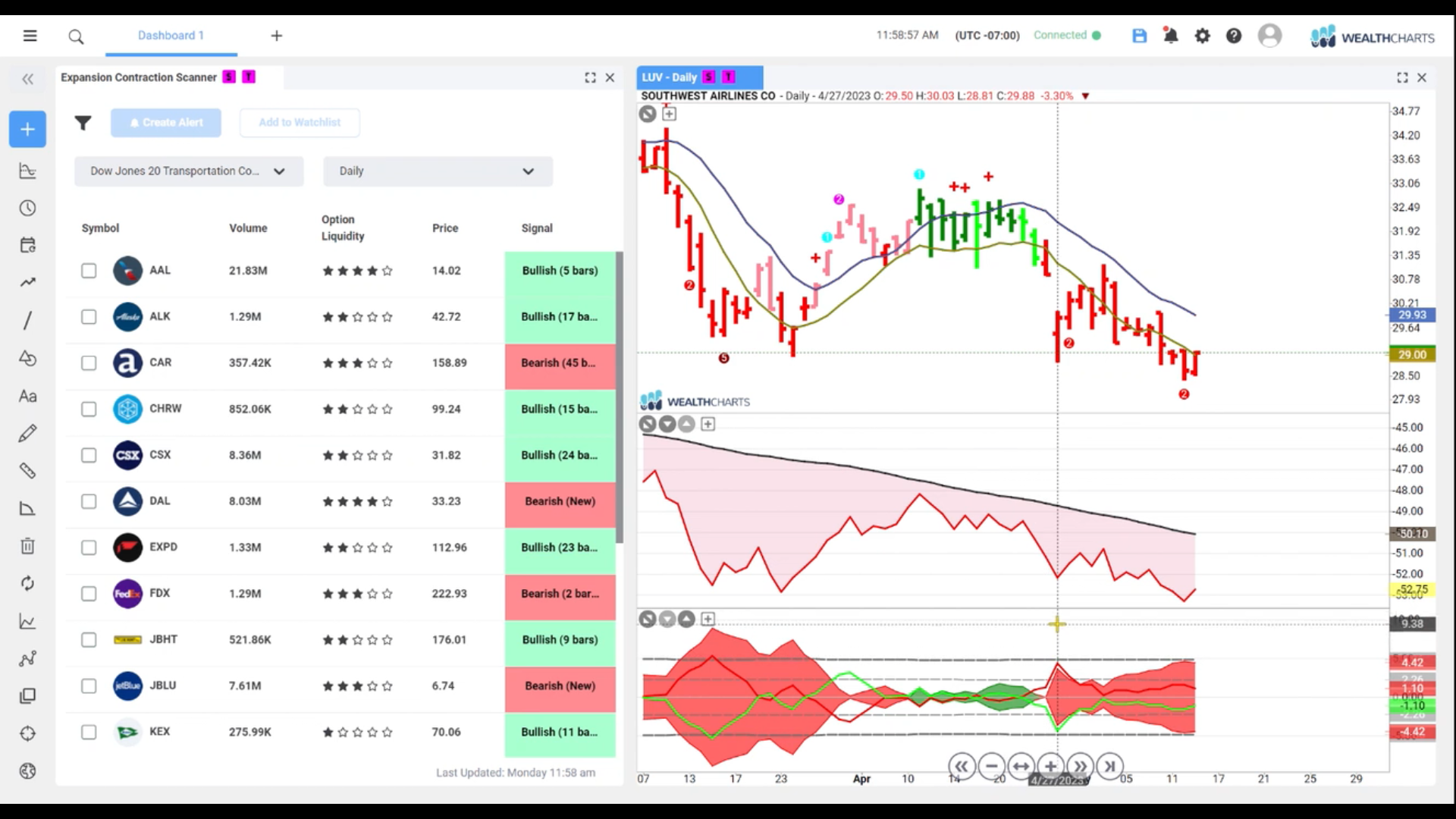Screen dimensions: 1456x819
Task: Jump chart to the latest bar
Action: click(1109, 767)
